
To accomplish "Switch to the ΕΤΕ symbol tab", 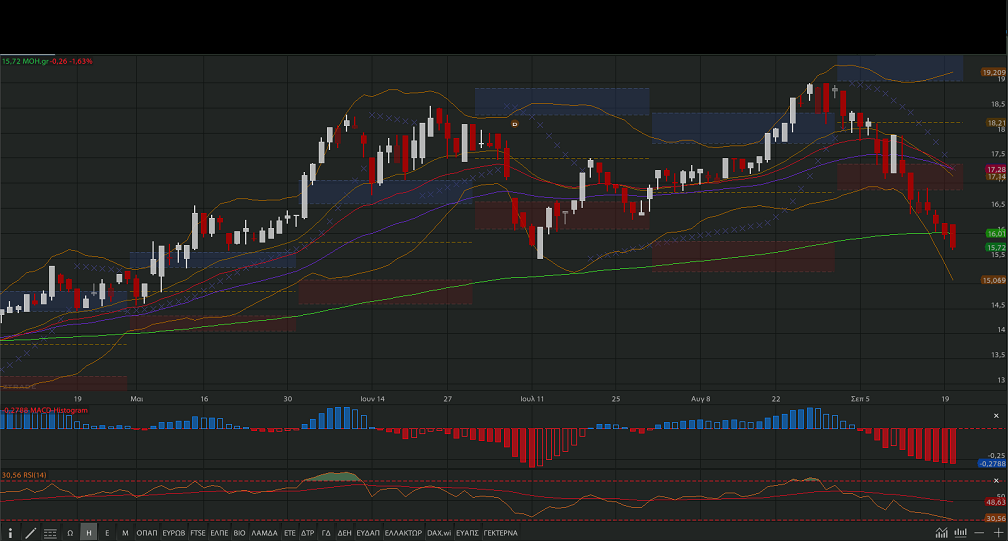I will click(290, 533).
